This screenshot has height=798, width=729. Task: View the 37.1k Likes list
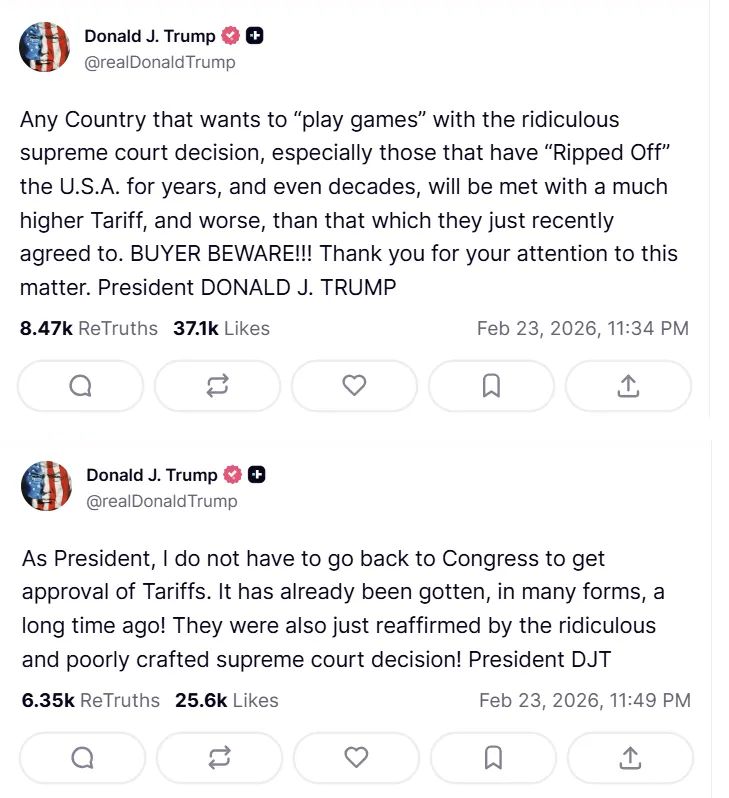(221, 328)
